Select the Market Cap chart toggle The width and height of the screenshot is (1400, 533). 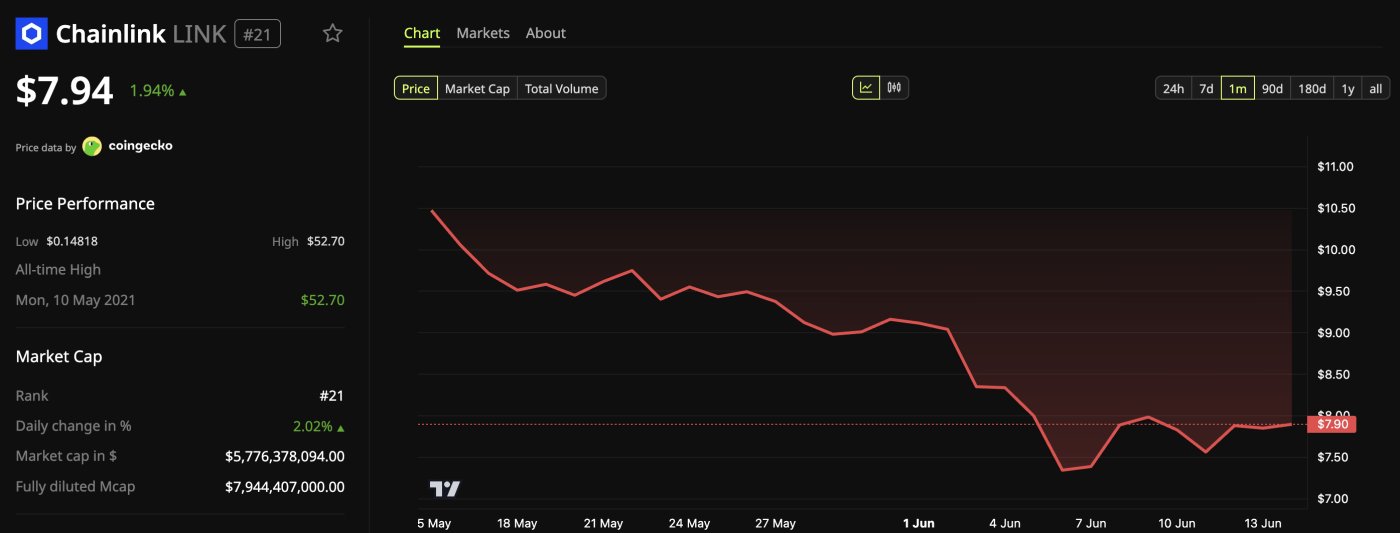[x=477, y=89]
